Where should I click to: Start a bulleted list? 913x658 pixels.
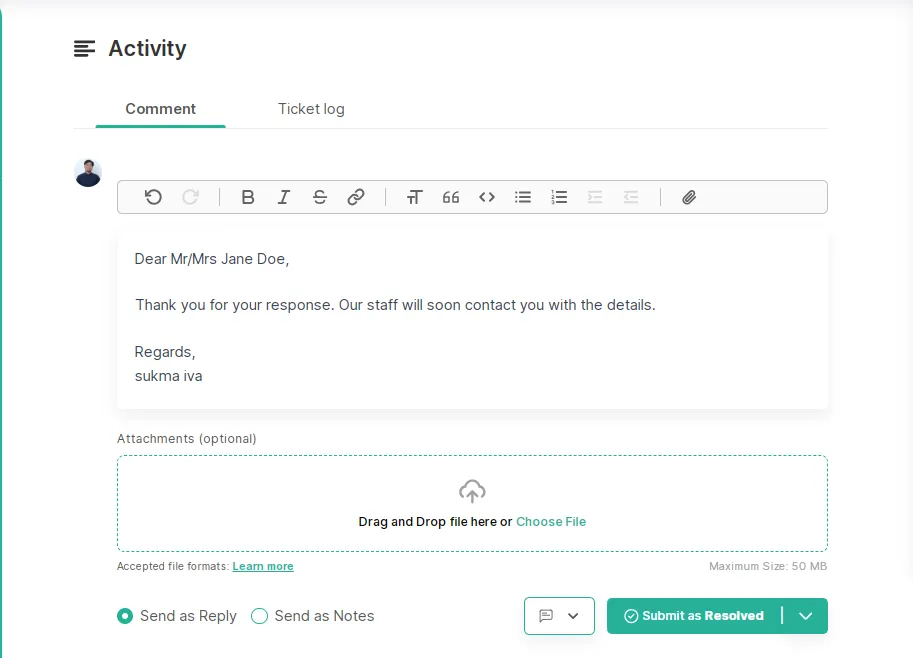(x=523, y=197)
